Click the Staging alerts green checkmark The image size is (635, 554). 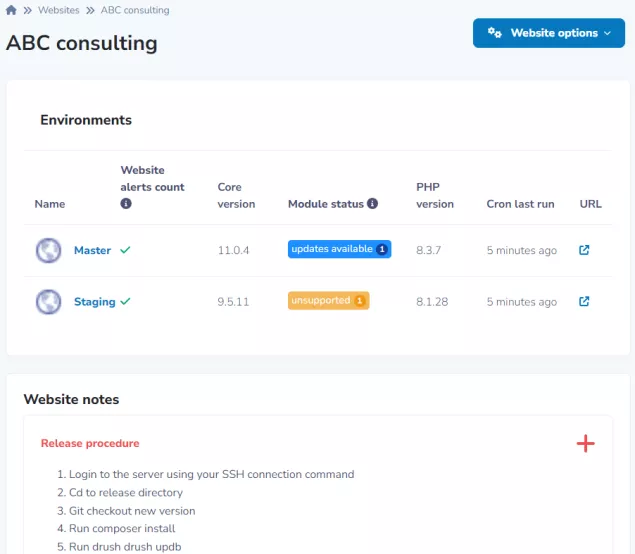(x=125, y=302)
